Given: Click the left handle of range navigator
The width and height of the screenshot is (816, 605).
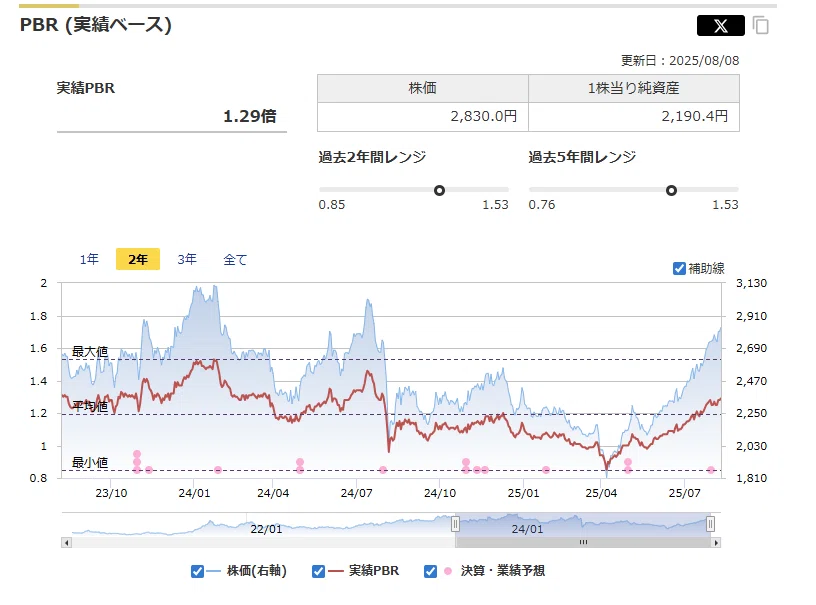Looking at the screenshot, I should [455, 524].
